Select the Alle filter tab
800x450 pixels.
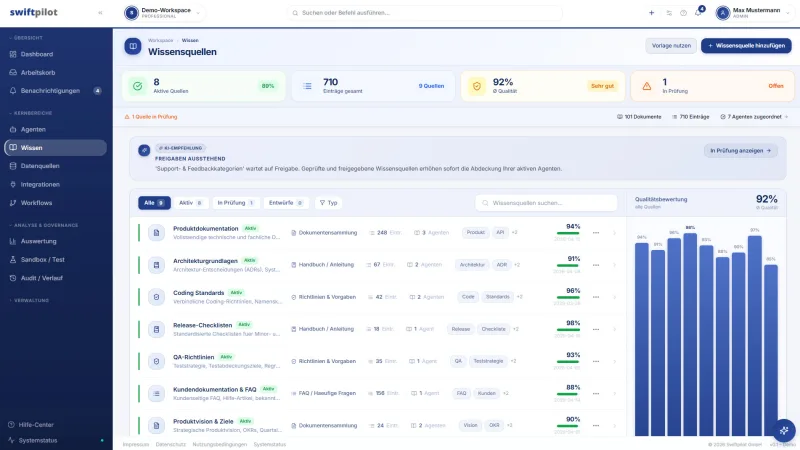point(154,203)
